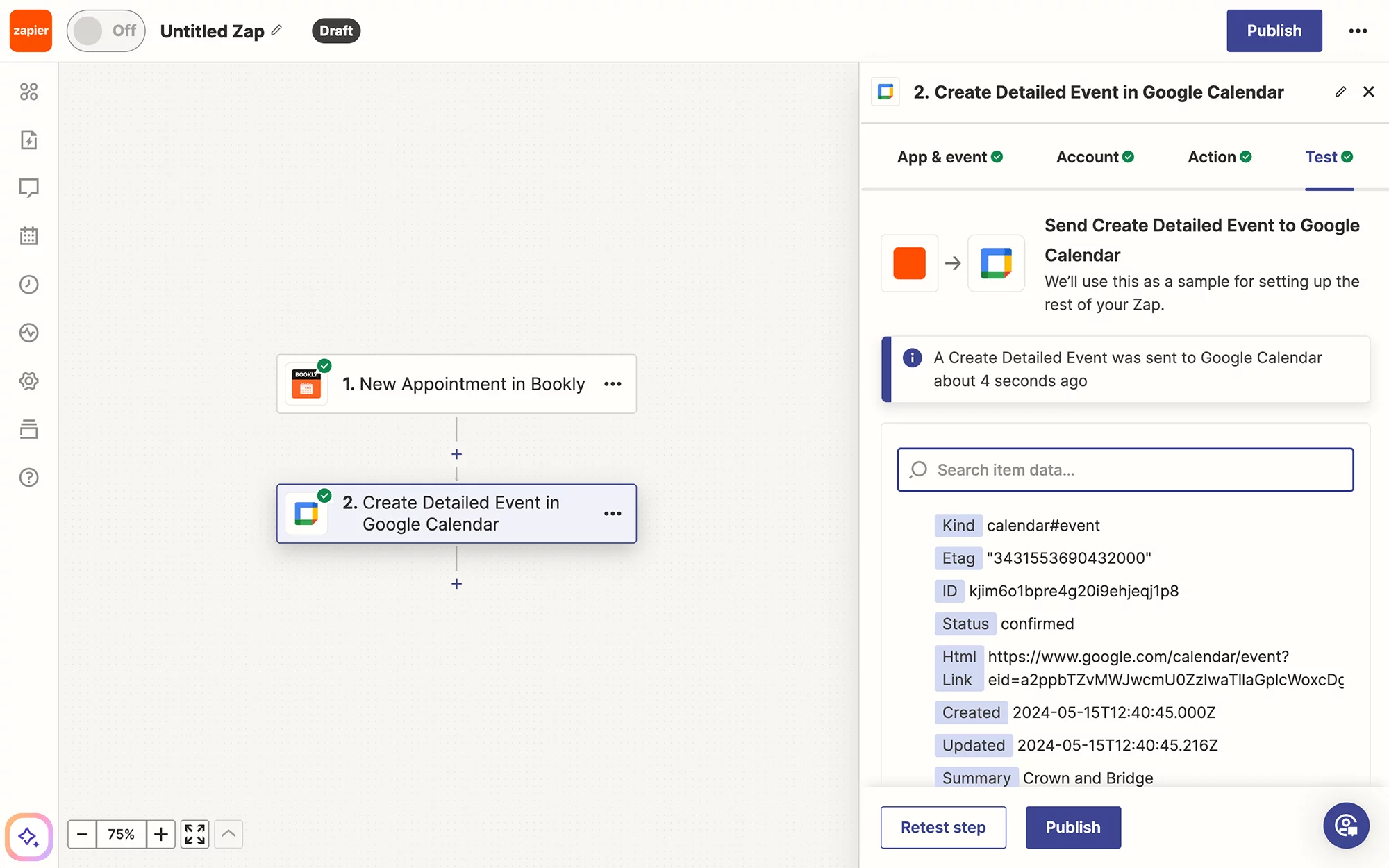Toggle the Zap On/Off switch
This screenshot has height=868, width=1389.
[x=106, y=31]
